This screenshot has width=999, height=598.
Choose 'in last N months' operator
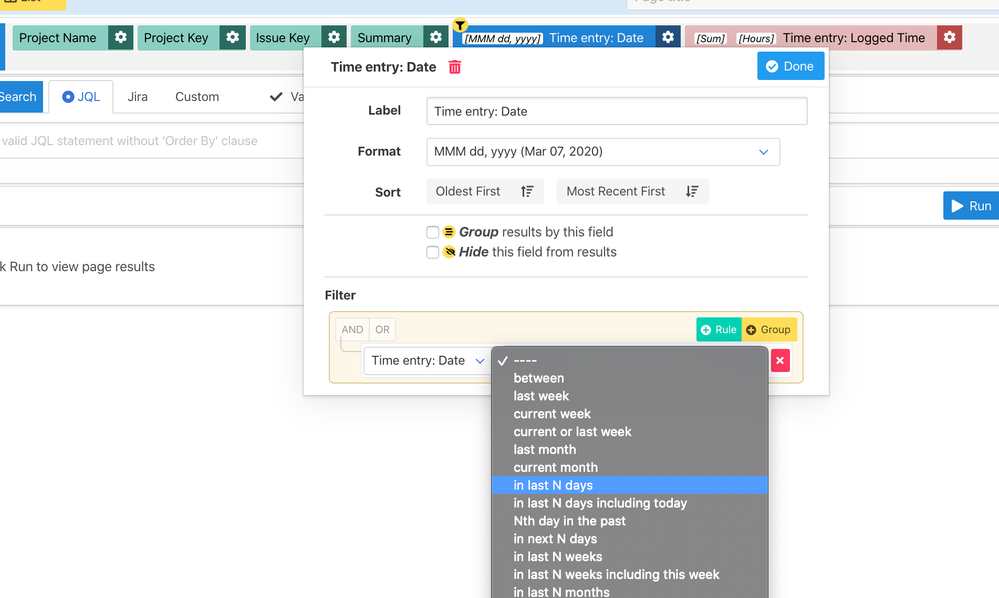click(x=629, y=591)
